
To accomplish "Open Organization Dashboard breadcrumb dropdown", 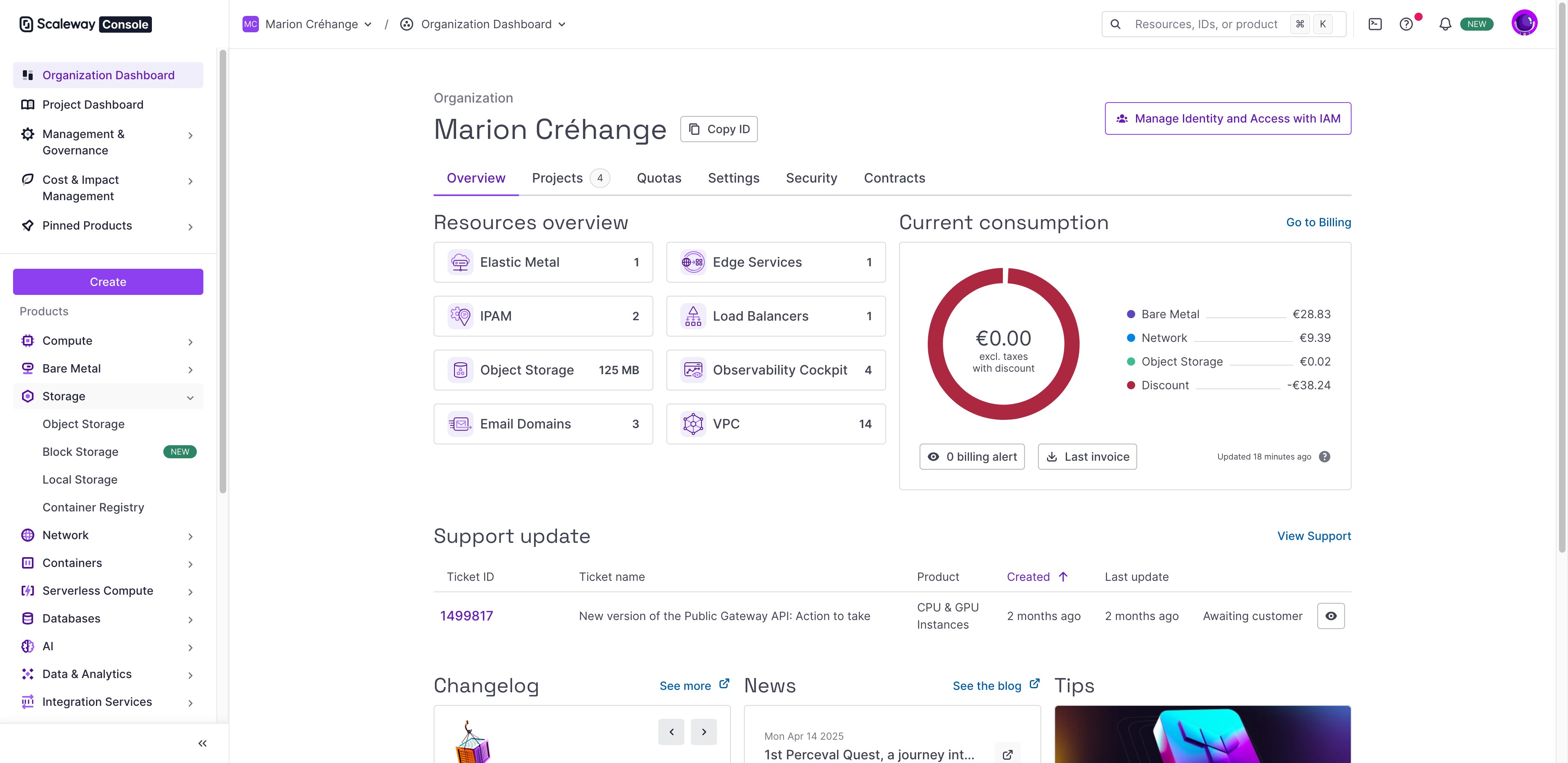I will (x=483, y=25).
